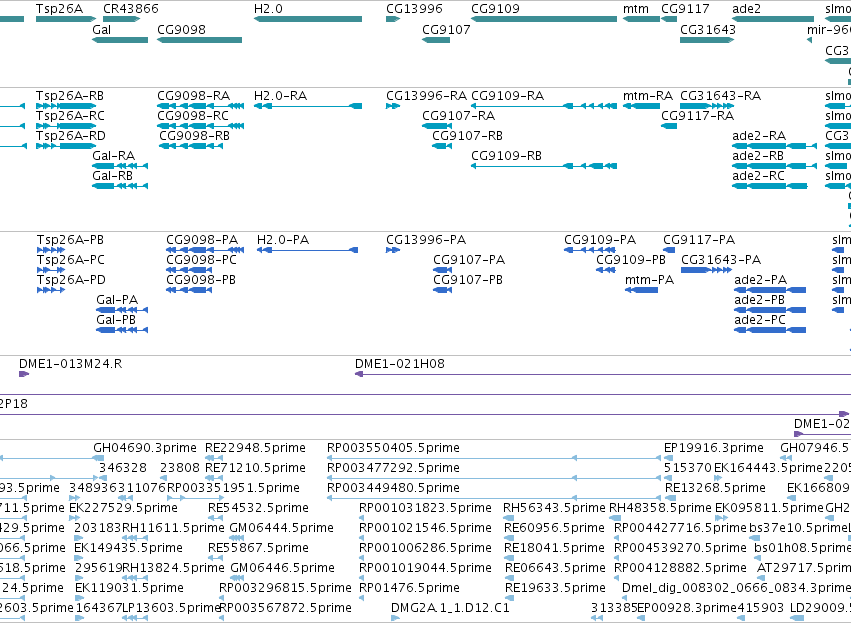Select protein ade2-PA

point(760,281)
